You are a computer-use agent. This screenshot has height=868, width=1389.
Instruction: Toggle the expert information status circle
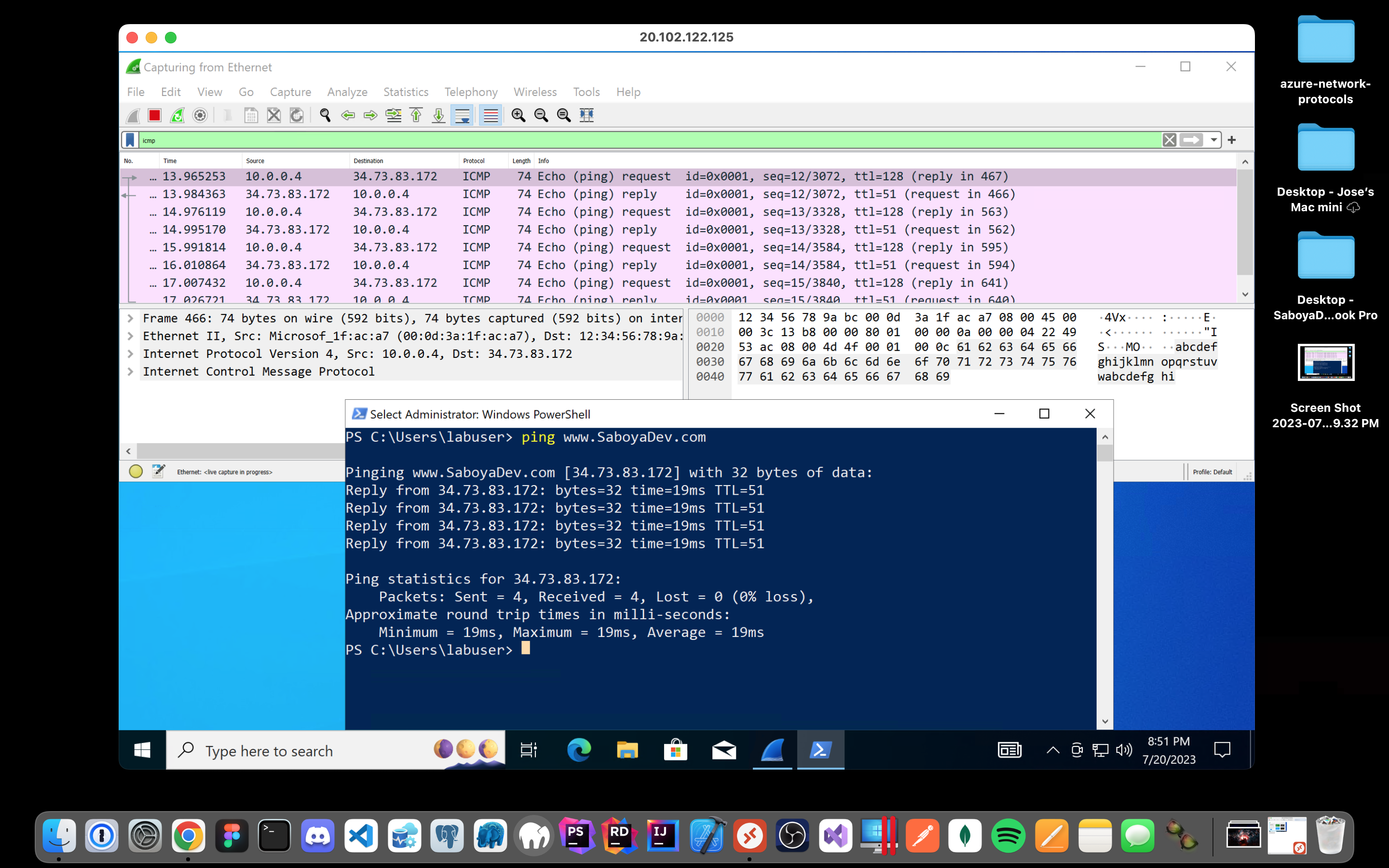(x=136, y=472)
